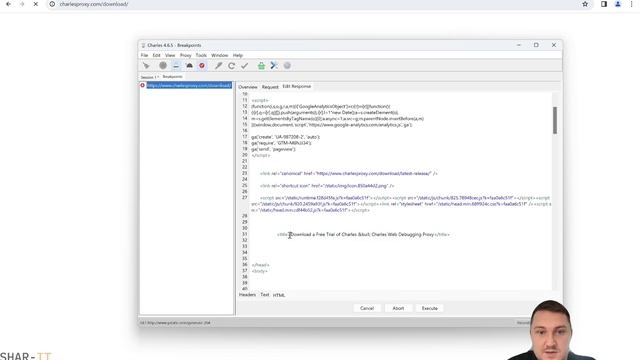Image resolution: width=640 pixels, height=360 pixels.
Task: Click the canonical link line in editor
Action: (349, 173)
